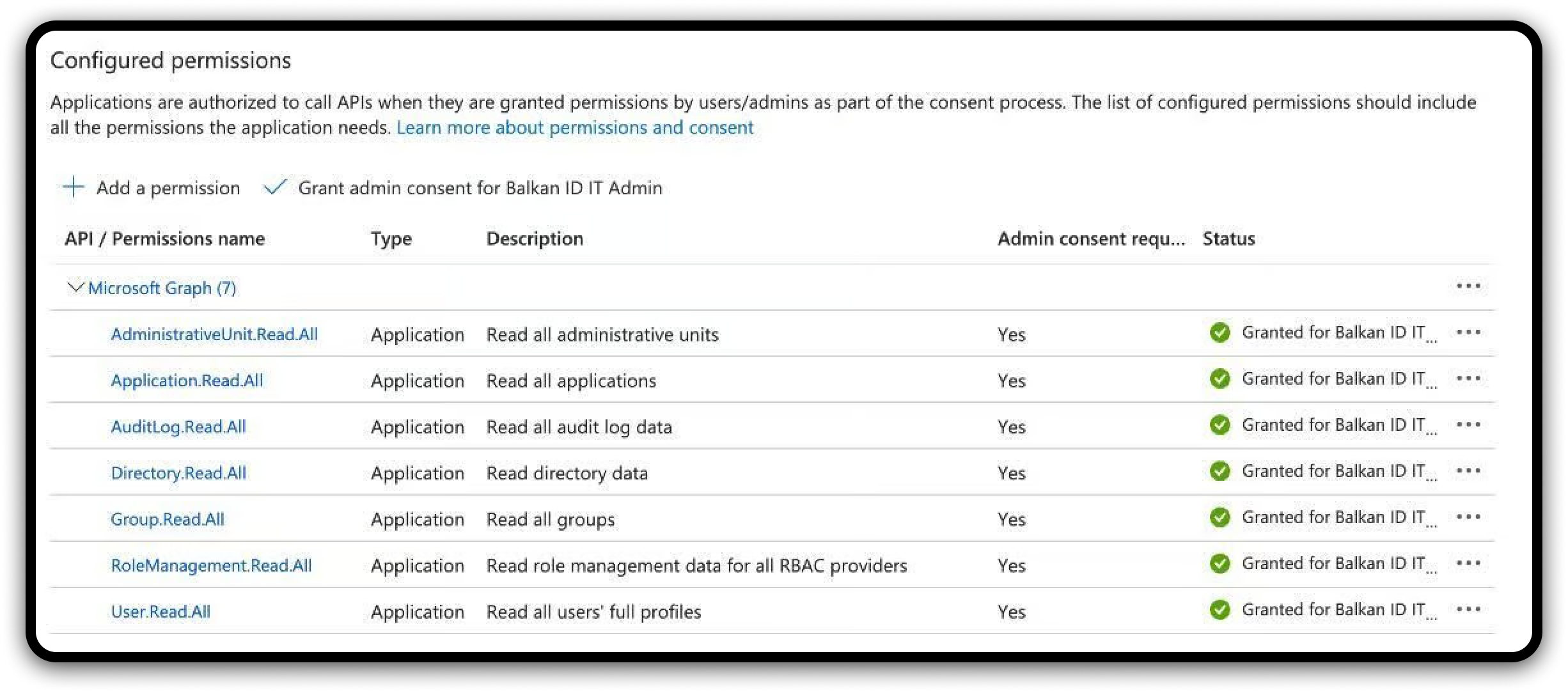Open ellipsis menu for Directory.Read.All row

1468,471
